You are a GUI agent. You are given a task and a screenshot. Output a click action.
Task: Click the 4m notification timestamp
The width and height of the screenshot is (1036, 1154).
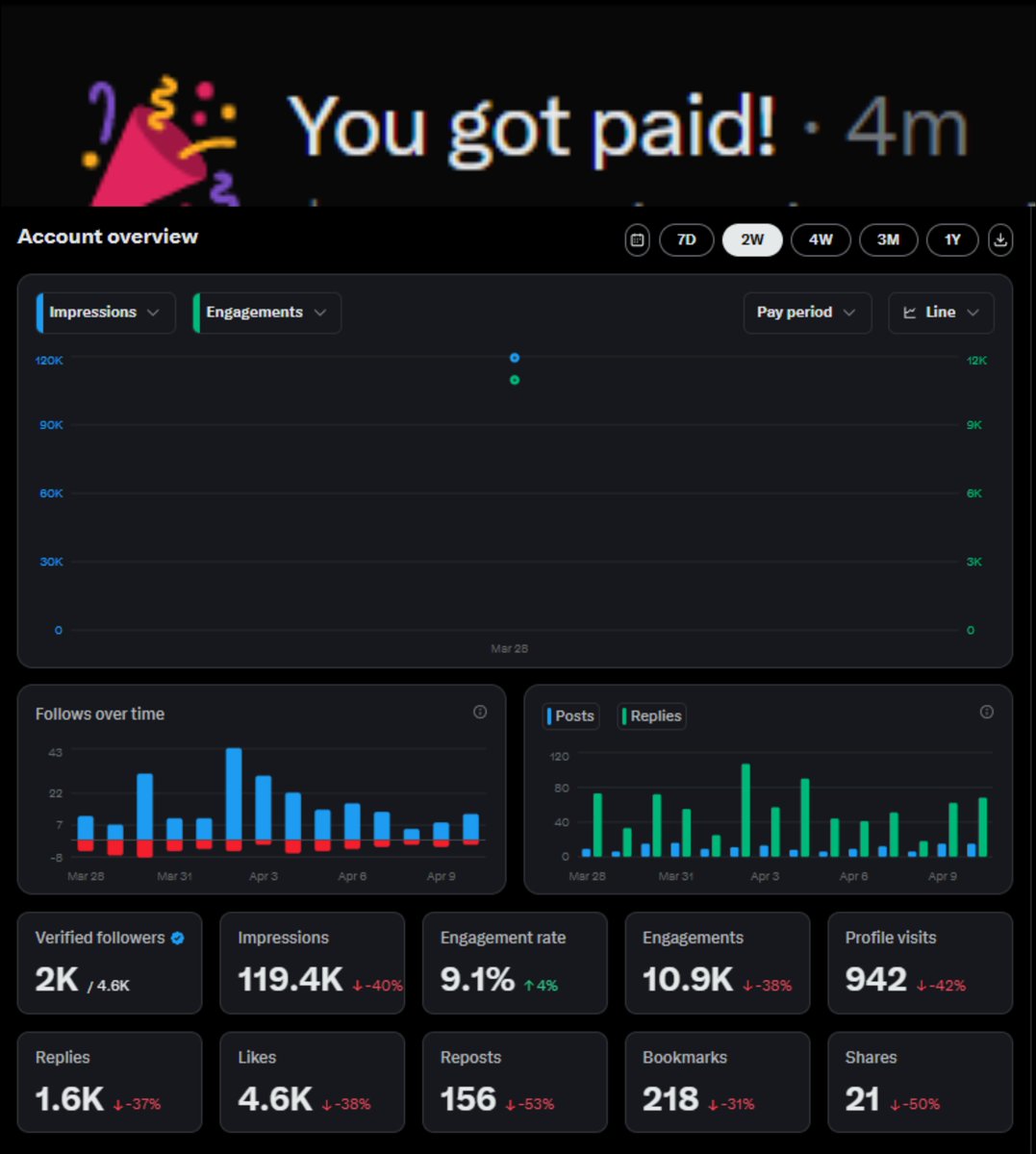(906, 128)
